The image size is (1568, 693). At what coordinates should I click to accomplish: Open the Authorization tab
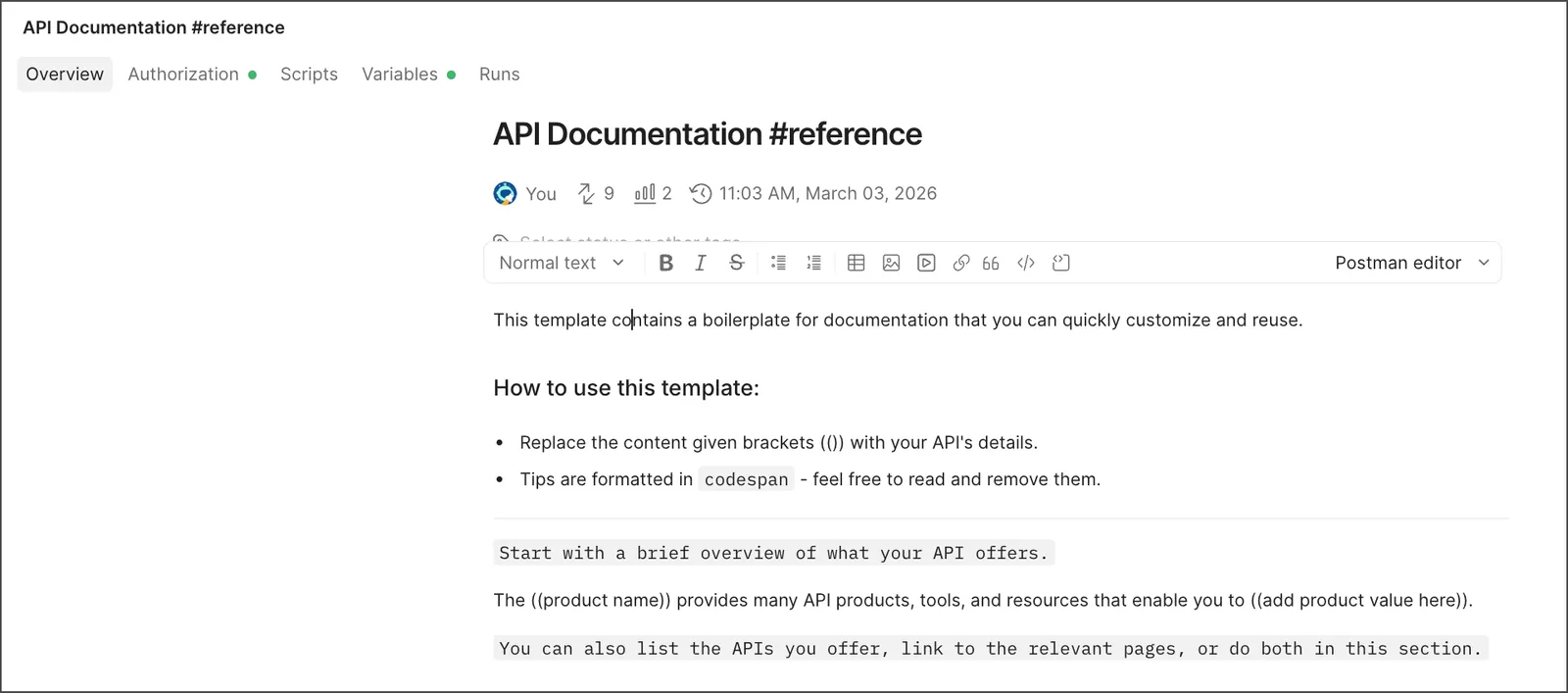(192, 74)
